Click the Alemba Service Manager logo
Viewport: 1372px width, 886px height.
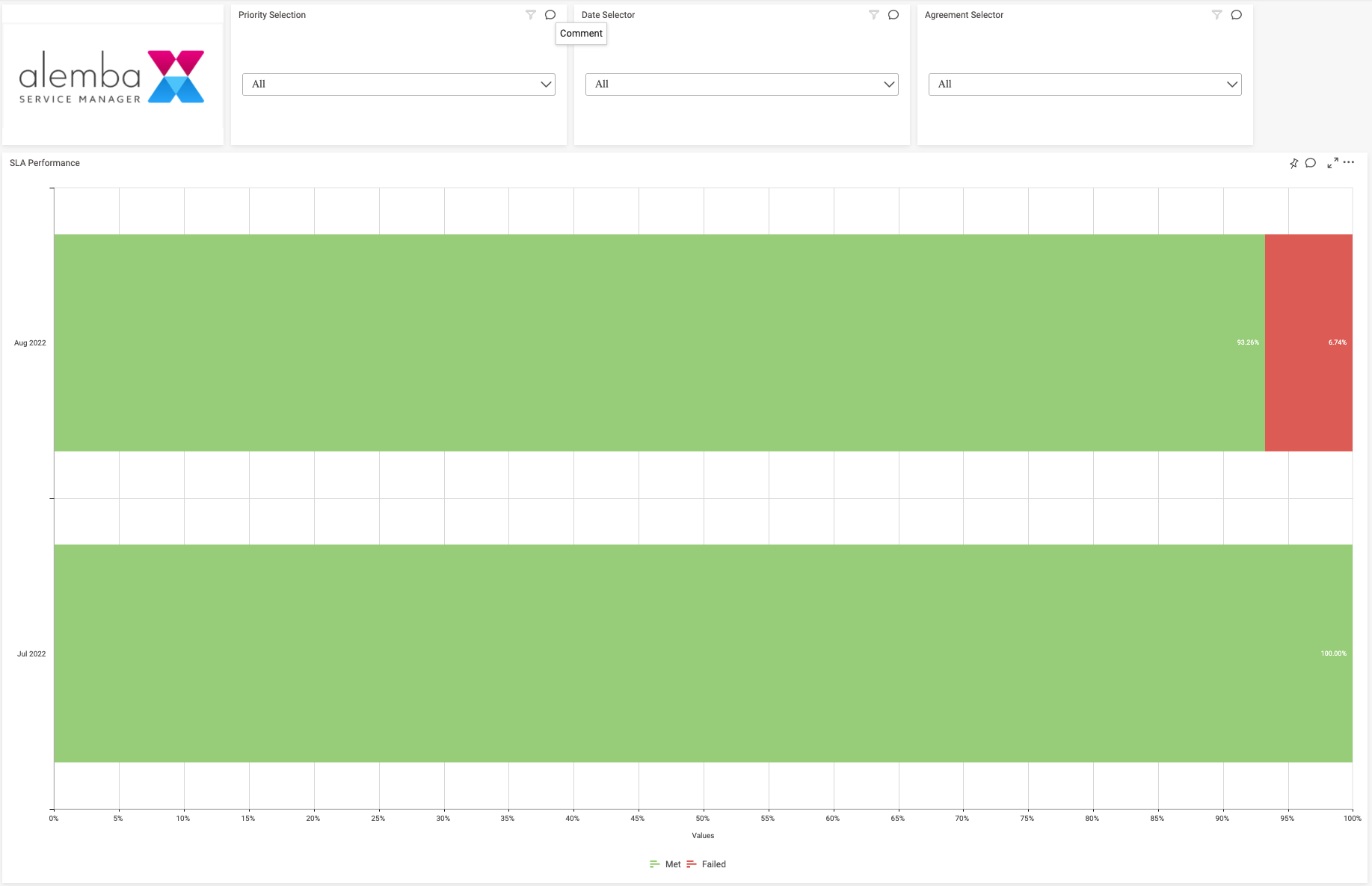[x=112, y=77]
